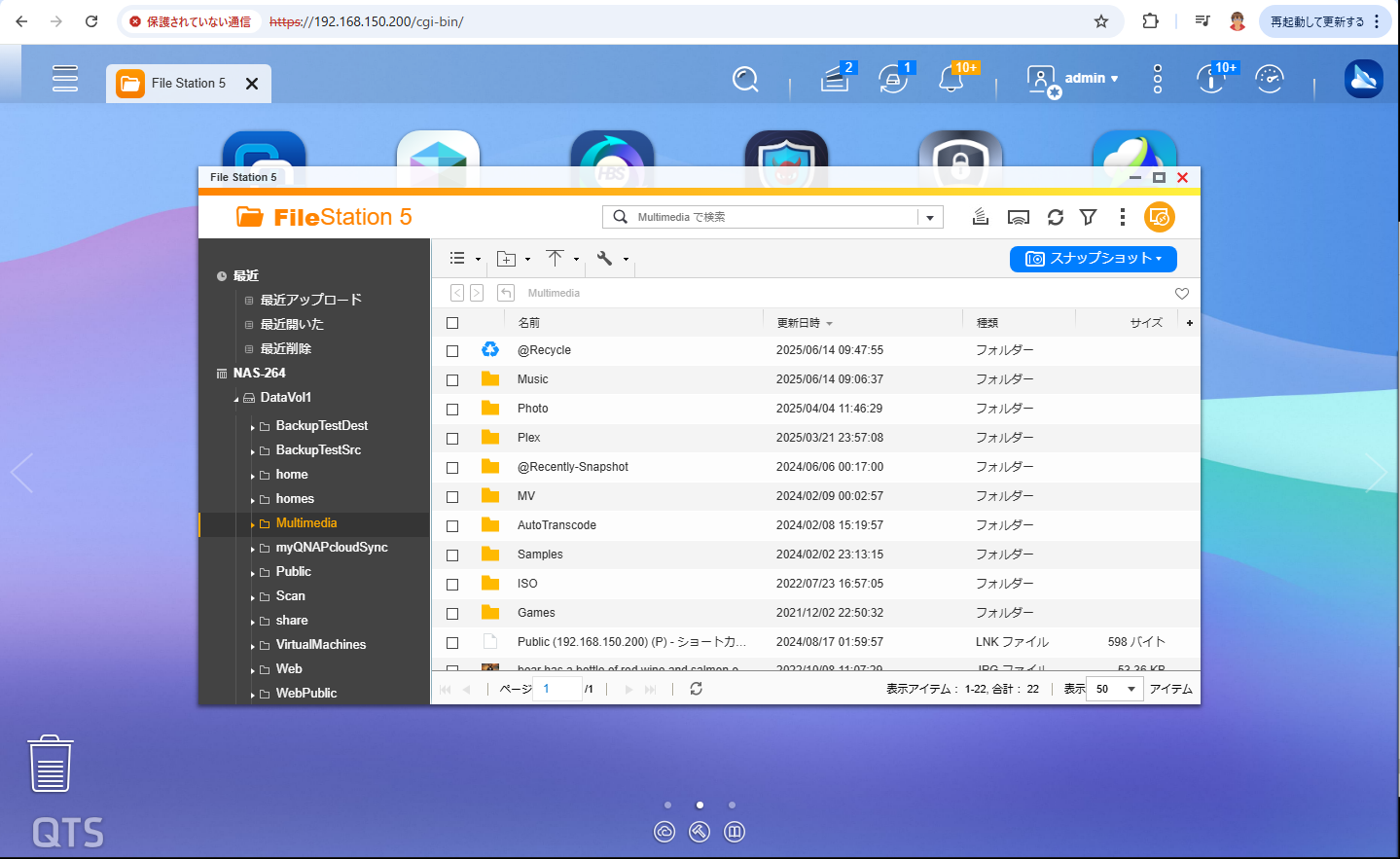Viewport: 1400px width, 859px height.
Task: Open the items per page 50 dropdown
Action: pyautogui.click(x=1114, y=689)
